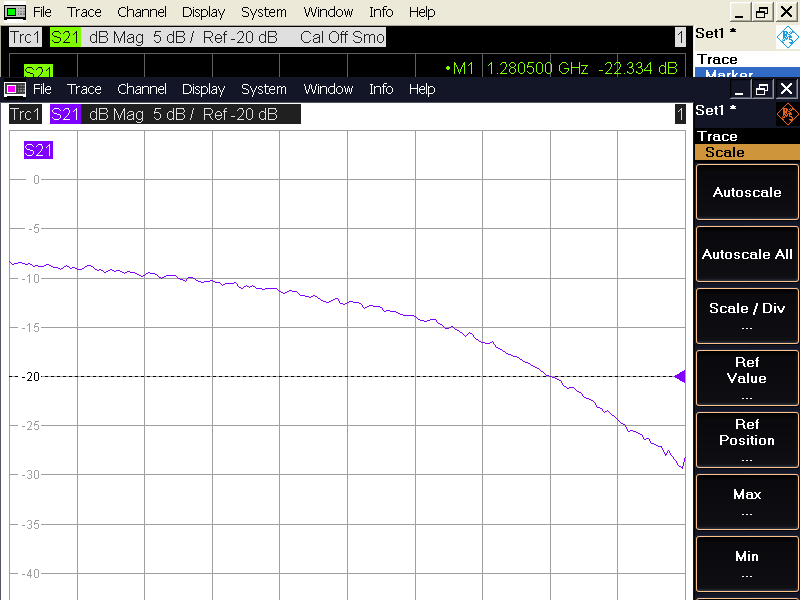Open the Scale / Div setting
Screen dimensions: 800x600
tap(746, 315)
